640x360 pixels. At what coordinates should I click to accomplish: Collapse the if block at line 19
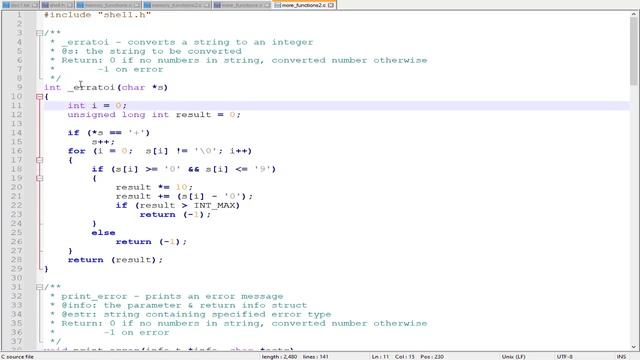point(39,178)
